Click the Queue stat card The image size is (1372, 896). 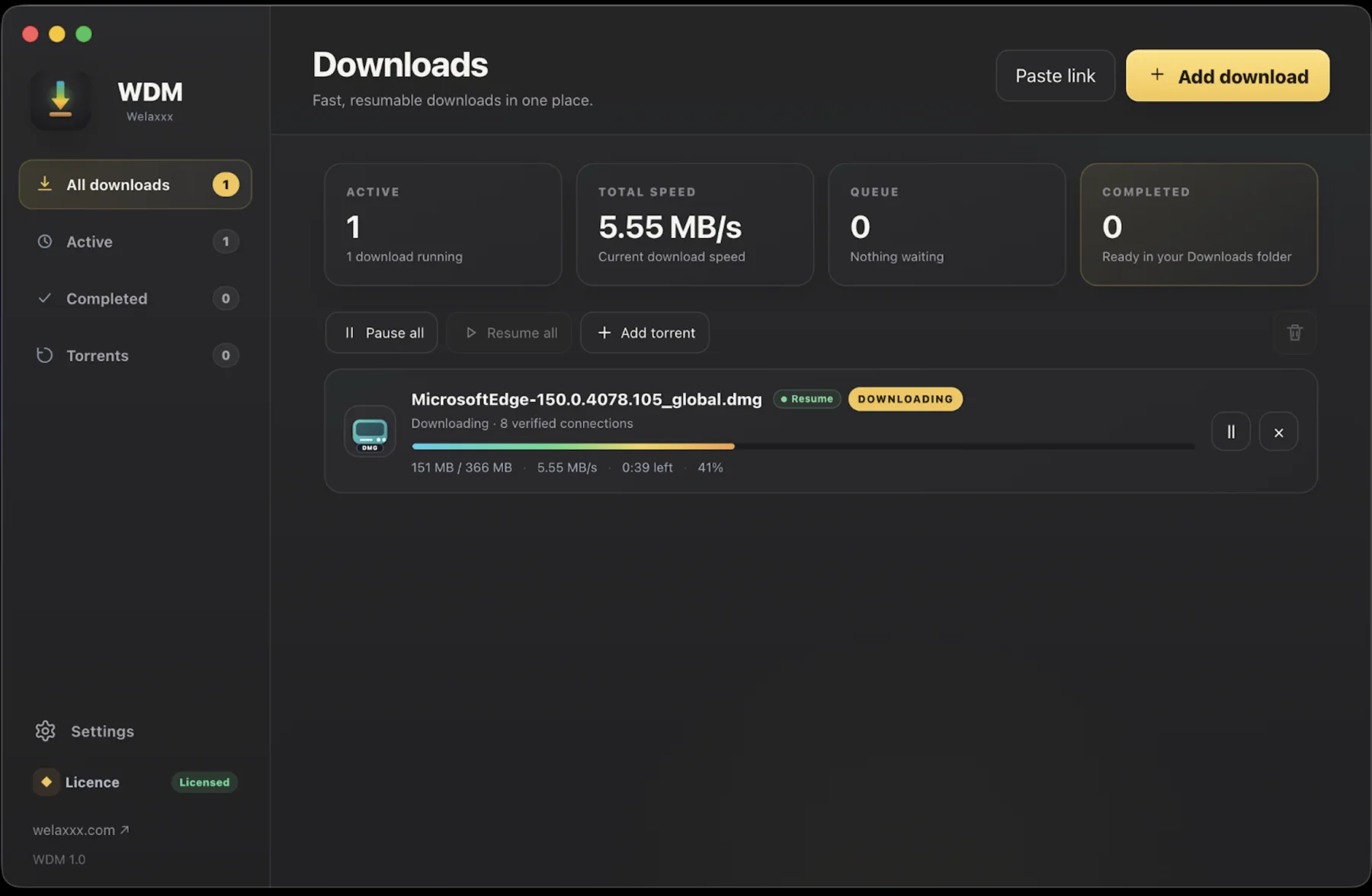pyautogui.click(x=947, y=224)
